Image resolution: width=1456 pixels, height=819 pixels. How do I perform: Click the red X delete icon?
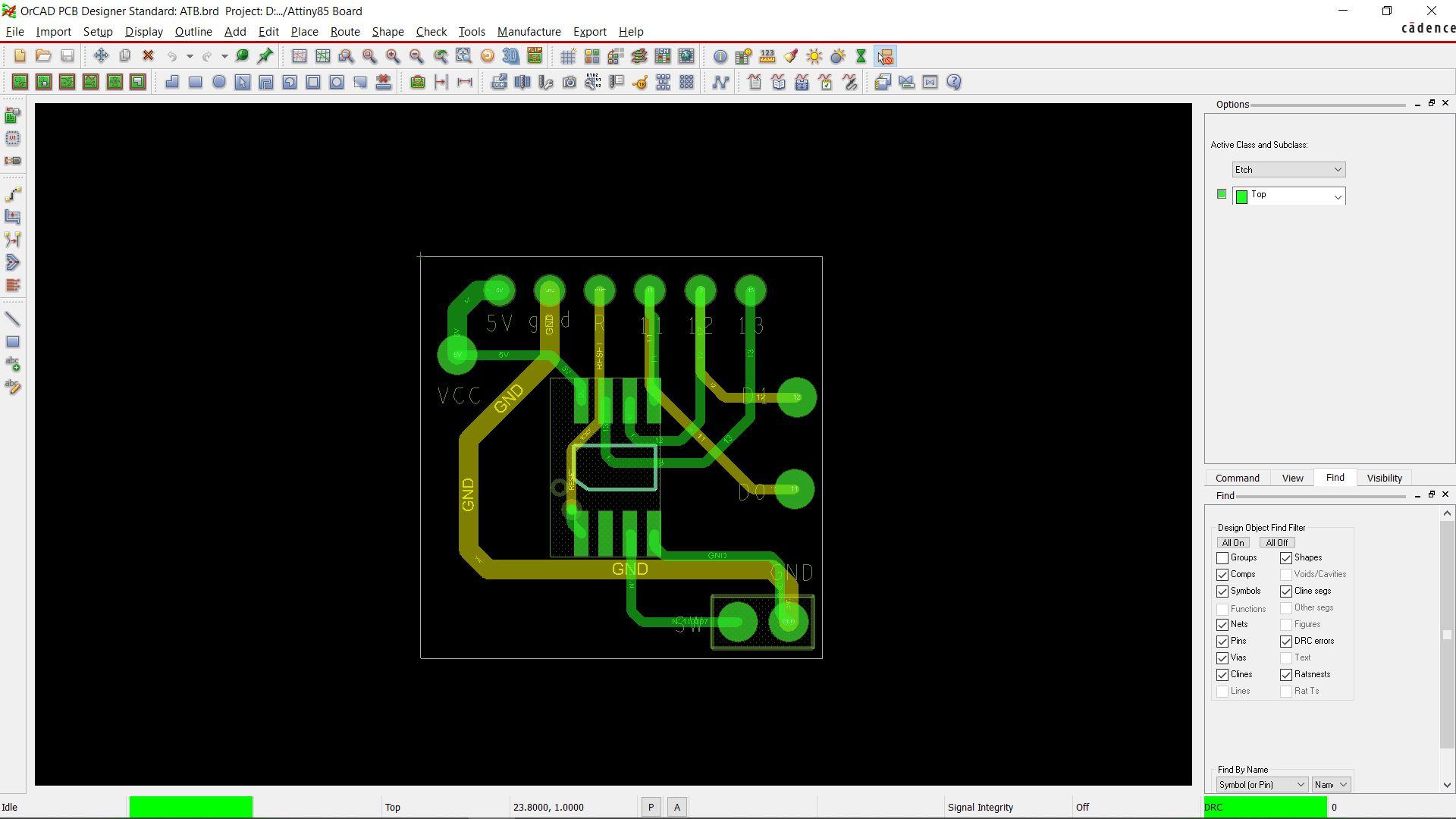[149, 56]
